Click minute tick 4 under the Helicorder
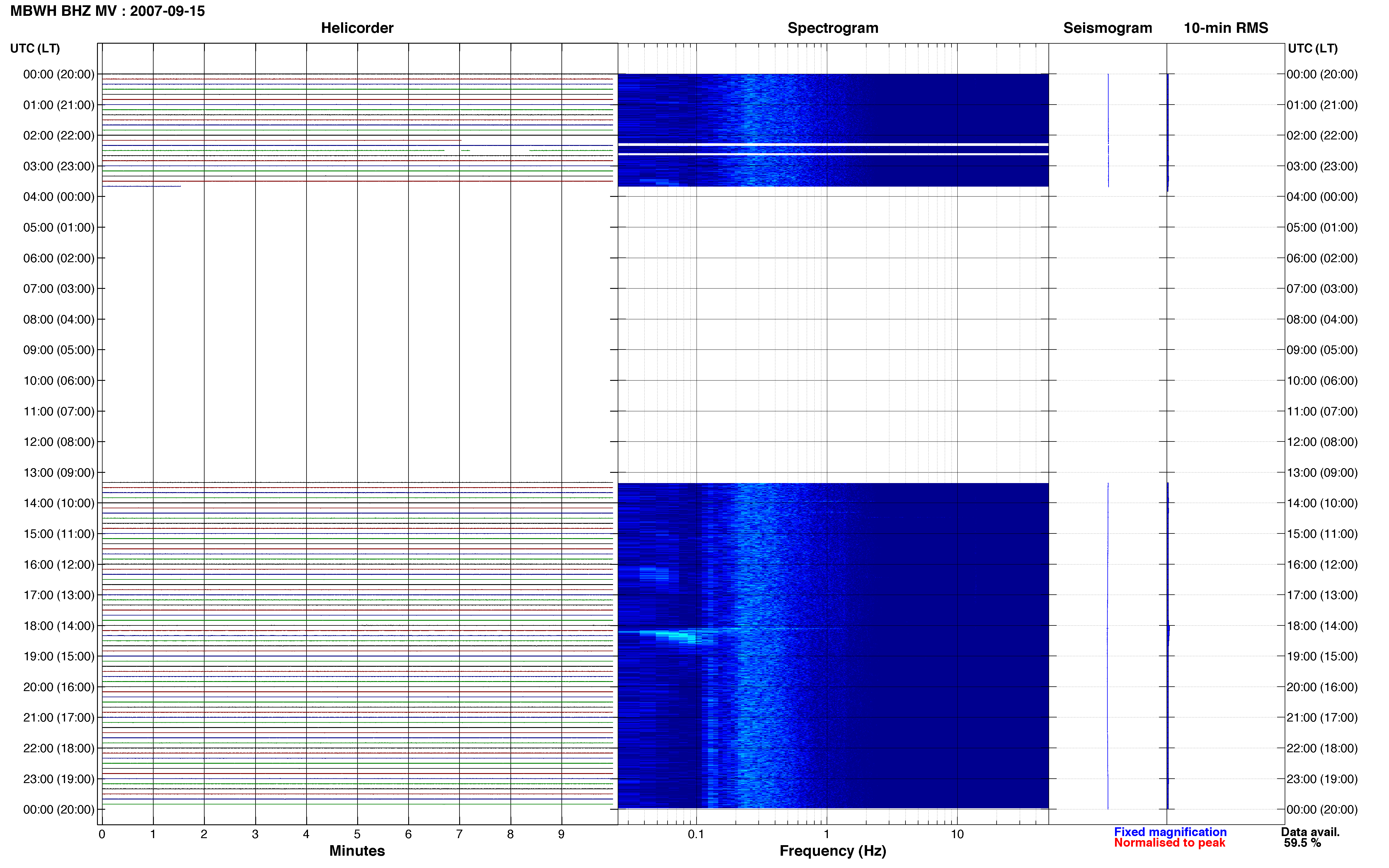 [x=306, y=834]
